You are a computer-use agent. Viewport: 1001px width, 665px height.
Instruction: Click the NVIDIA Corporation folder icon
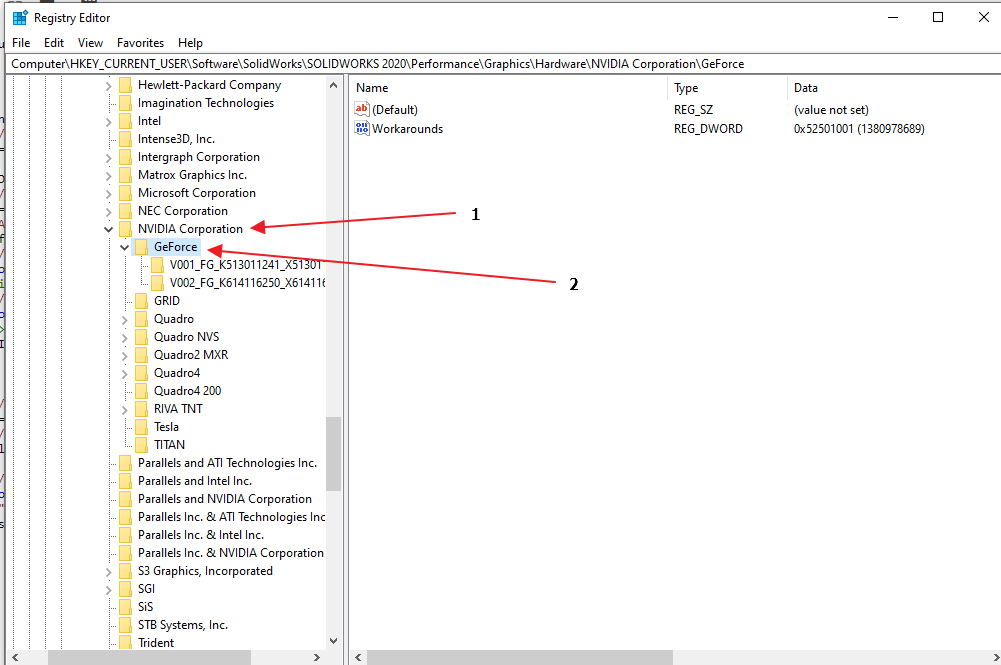[x=125, y=228]
